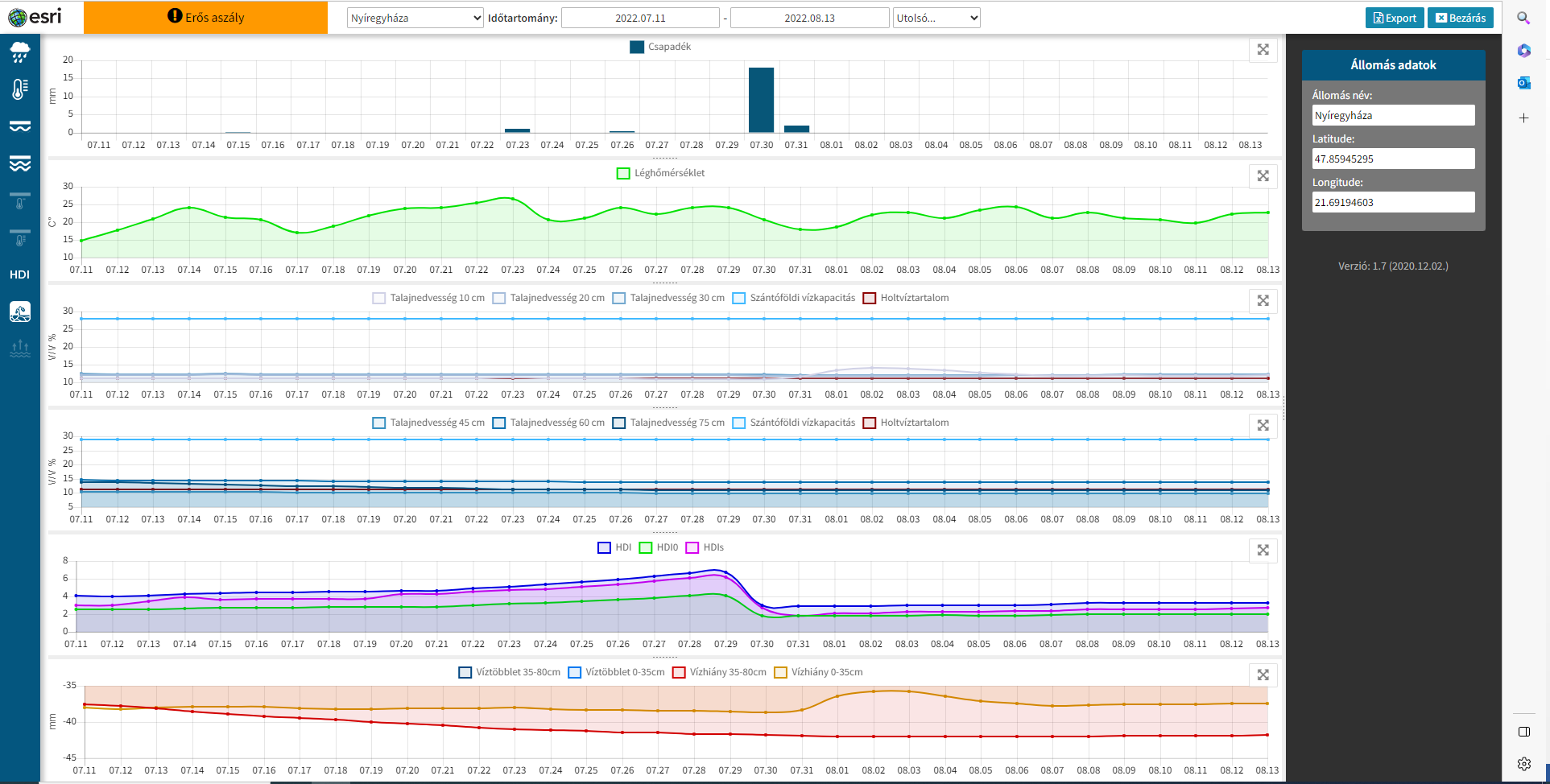Expand the Utolsó... period dropdown
The width and height of the screenshot is (1550, 784).
[936, 18]
